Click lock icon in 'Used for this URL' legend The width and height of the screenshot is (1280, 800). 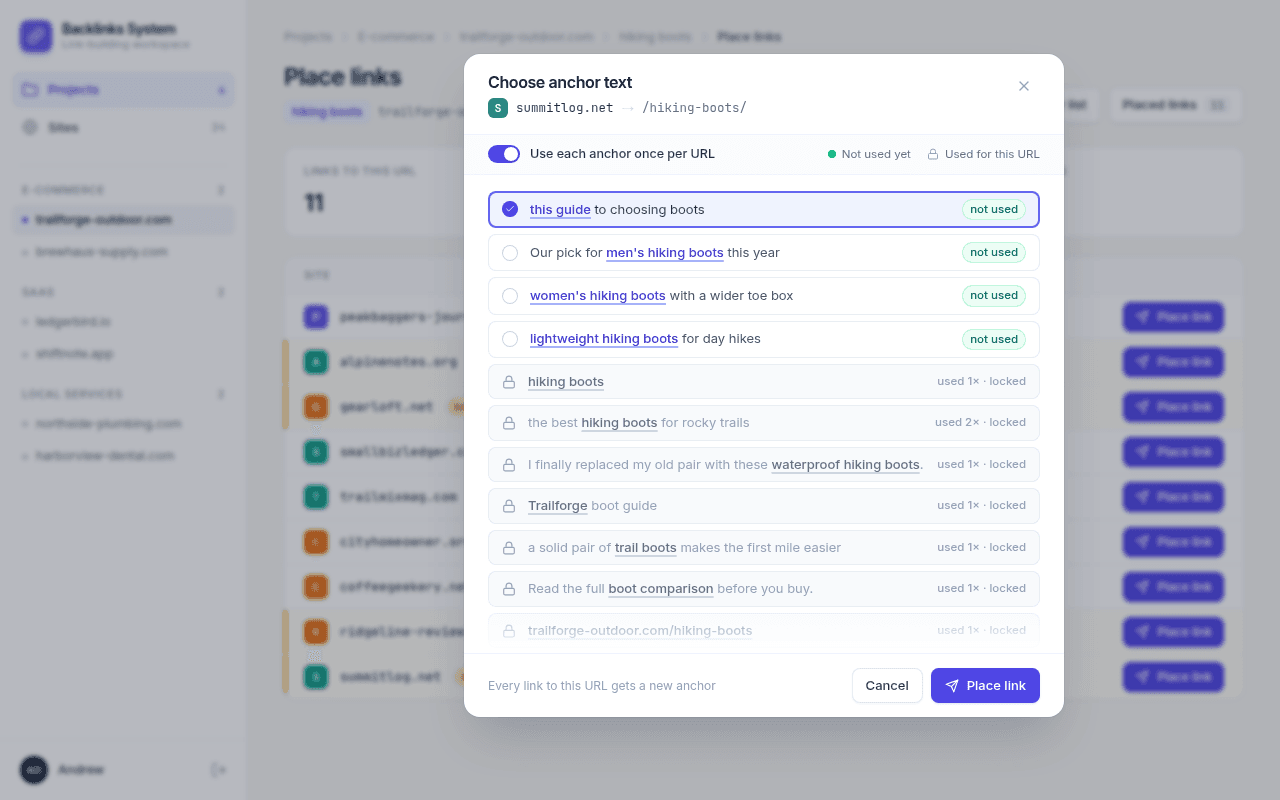933,155
